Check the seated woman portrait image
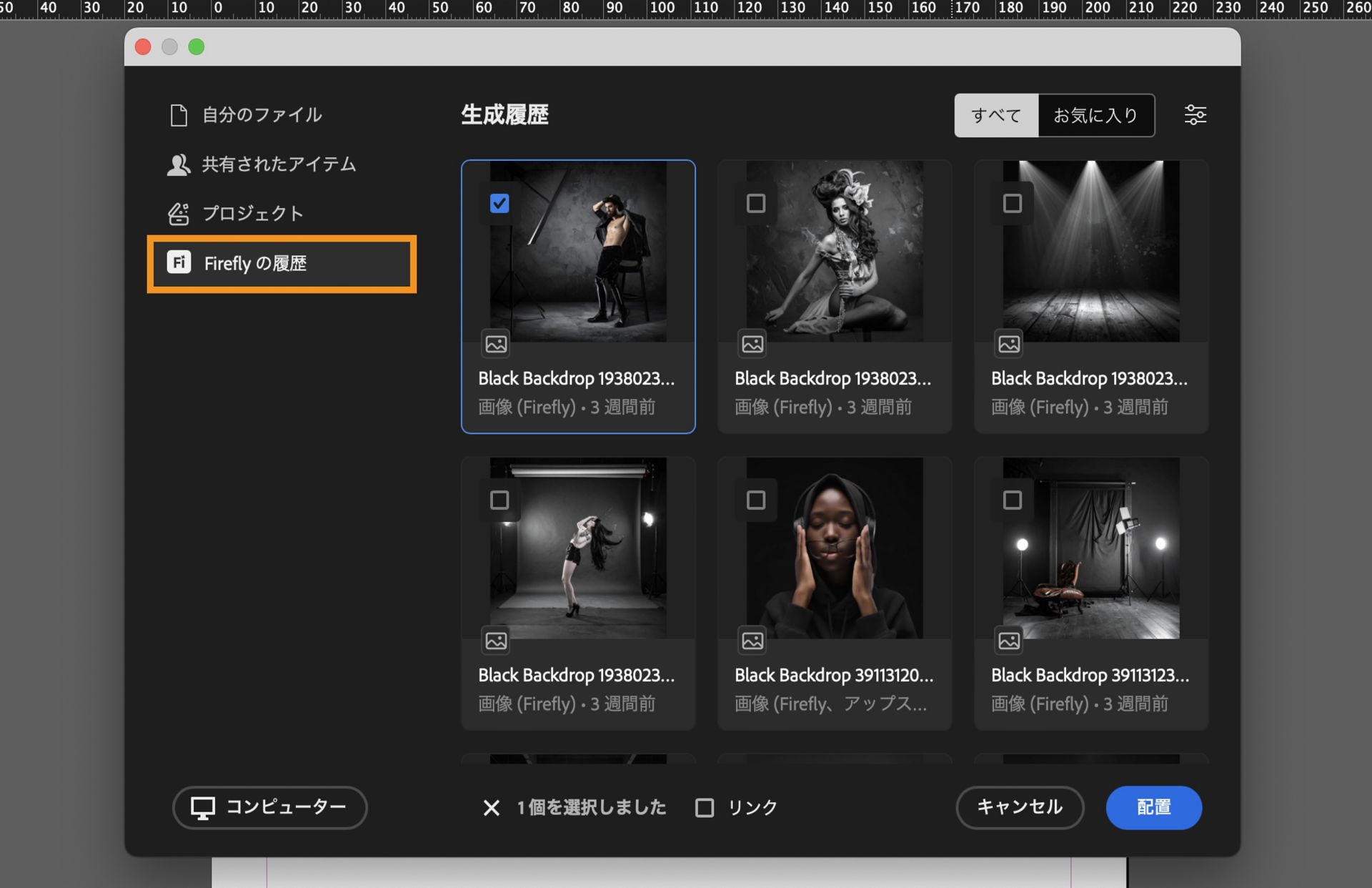Screen dimensions: 1372x888 pos(756,204)
